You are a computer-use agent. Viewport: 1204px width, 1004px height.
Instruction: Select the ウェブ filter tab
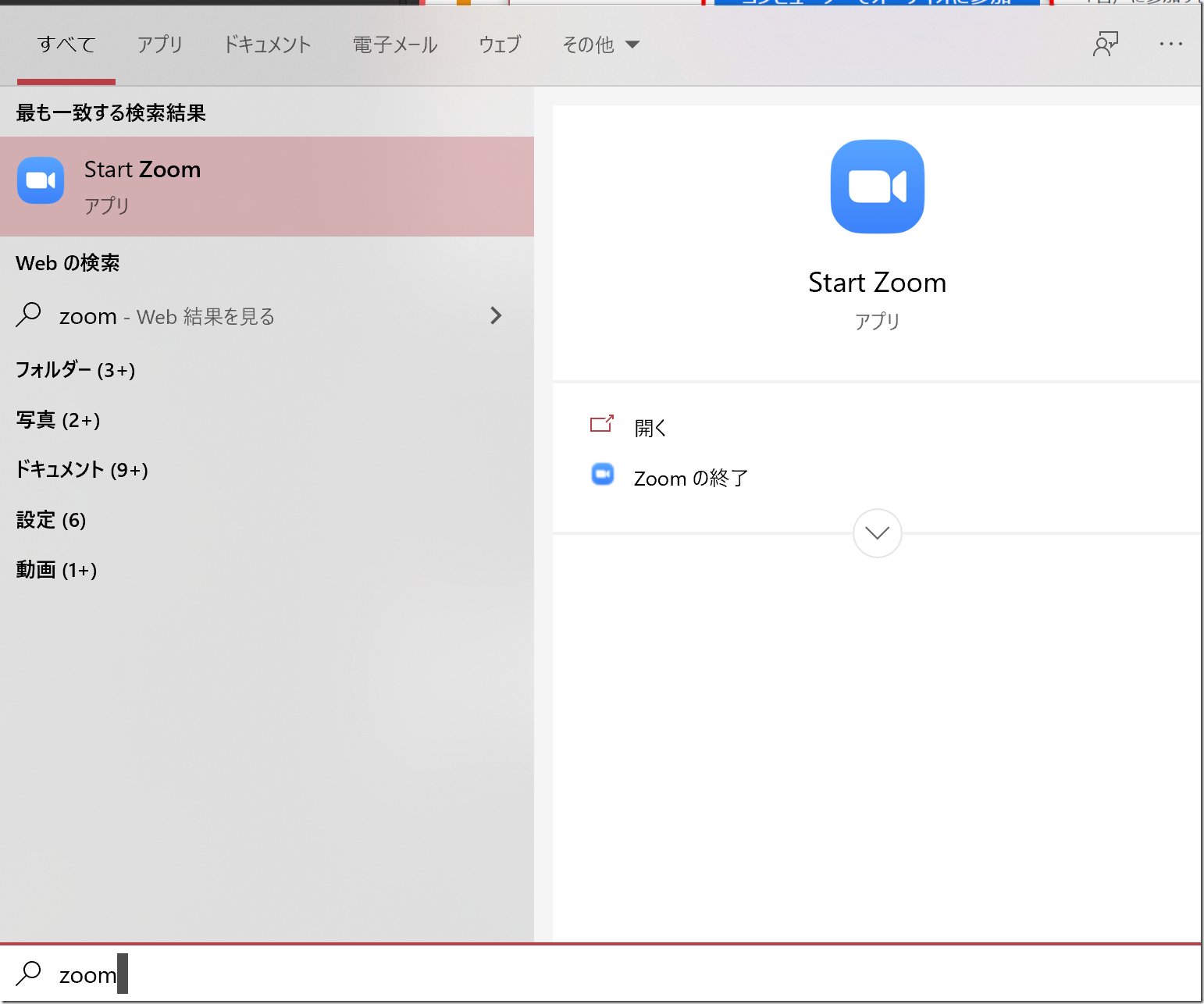500,45
